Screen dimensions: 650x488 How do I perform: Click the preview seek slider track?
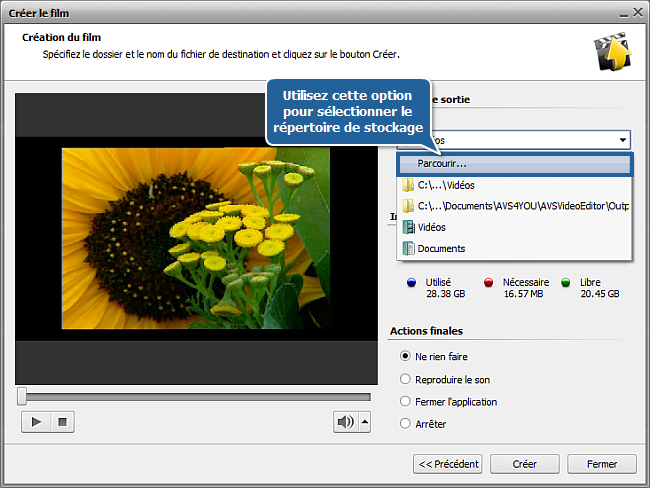[x=197, y=397]
